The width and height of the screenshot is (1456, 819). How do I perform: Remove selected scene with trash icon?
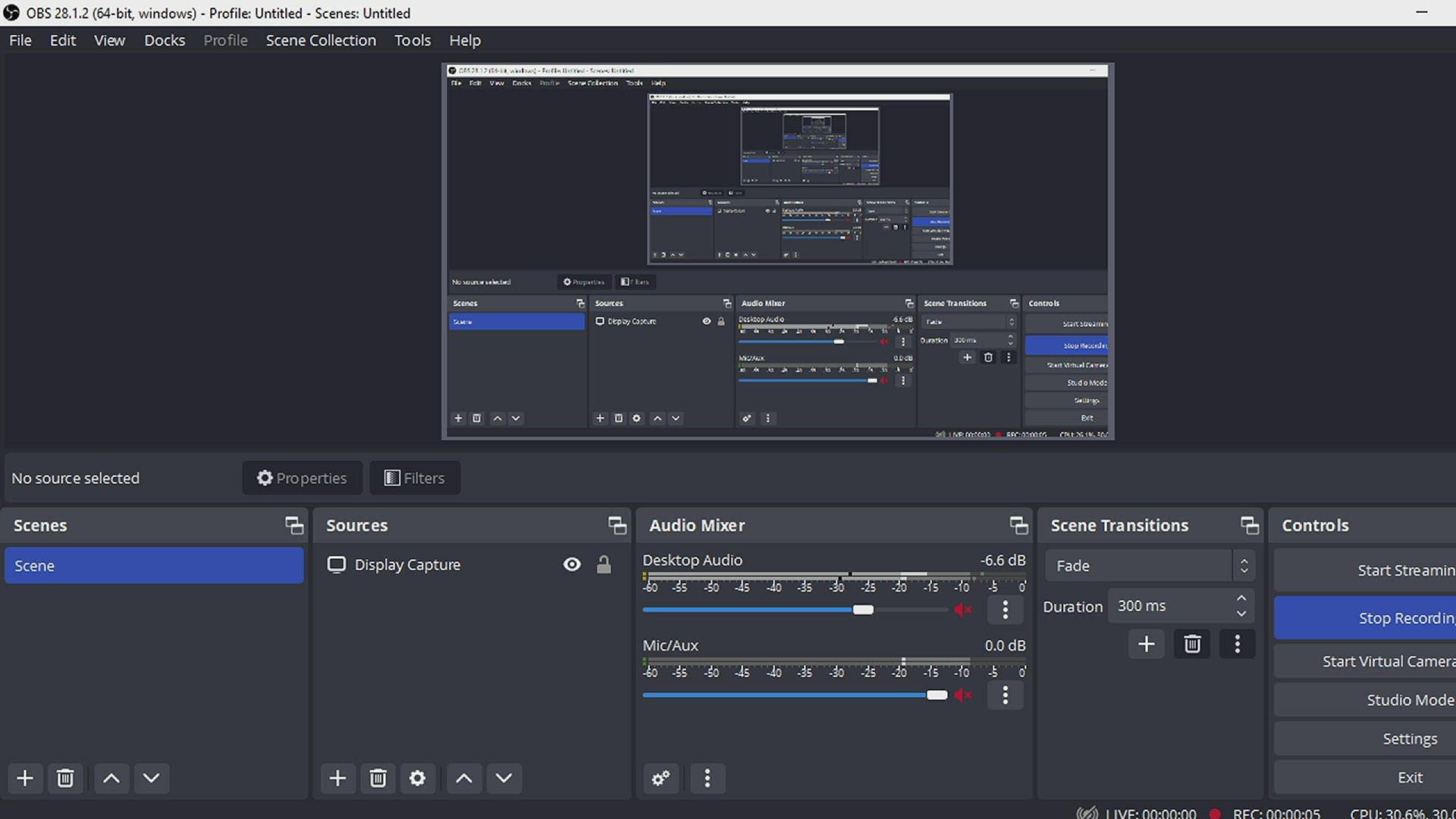(65, 778)
